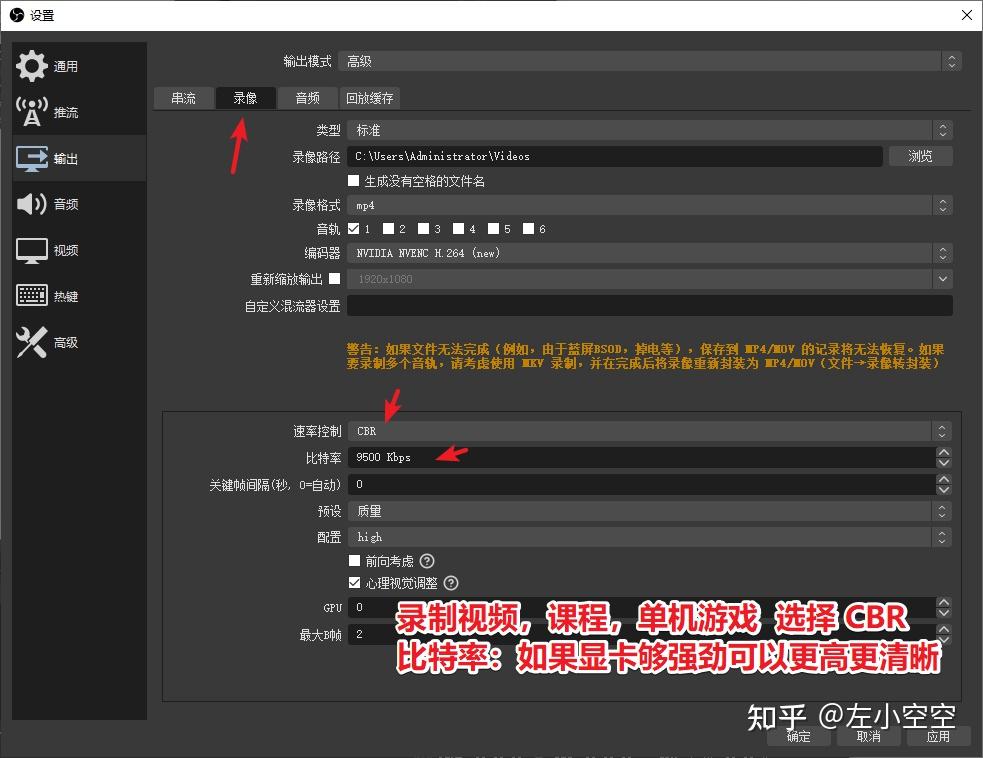Click the 浏览 browse button
Image resolution: width=983 pixels, height=758 pixels.
[x=920, y=156]
